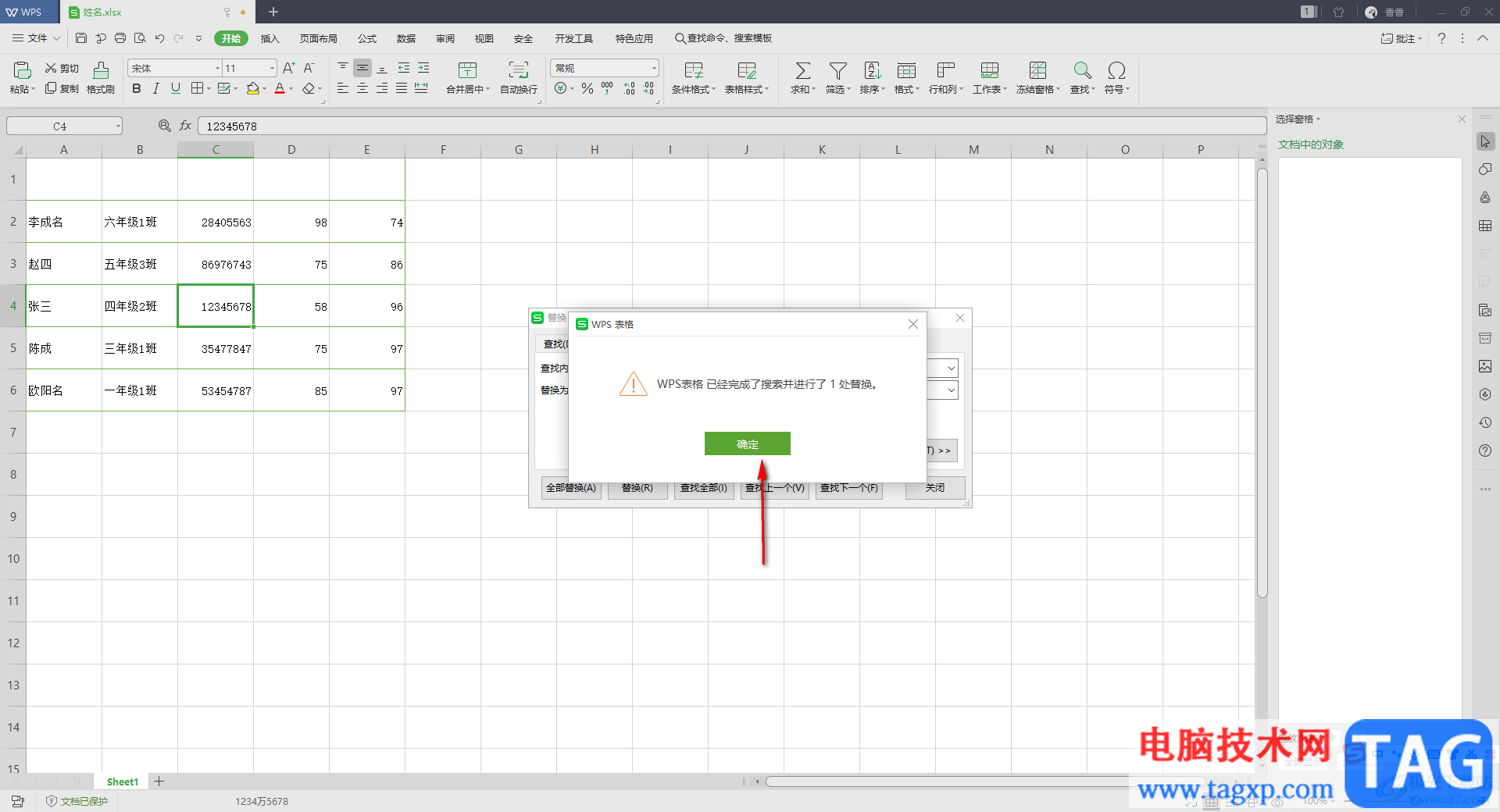Viewport: 1500px width, 812px height.
Task: Switch to the 数据 ribbon tab
Action: point(406,38)
